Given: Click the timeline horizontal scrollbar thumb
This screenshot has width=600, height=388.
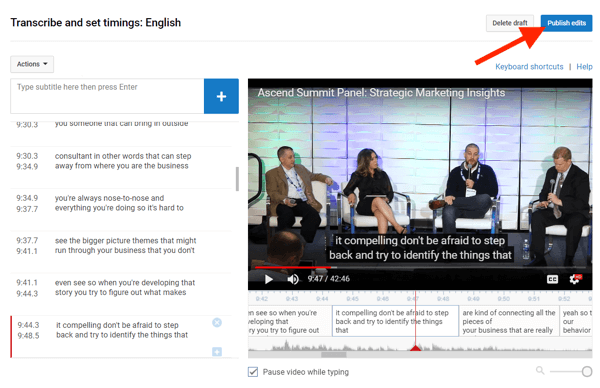Looking at the screenshot, I should [x=334, y=355].
